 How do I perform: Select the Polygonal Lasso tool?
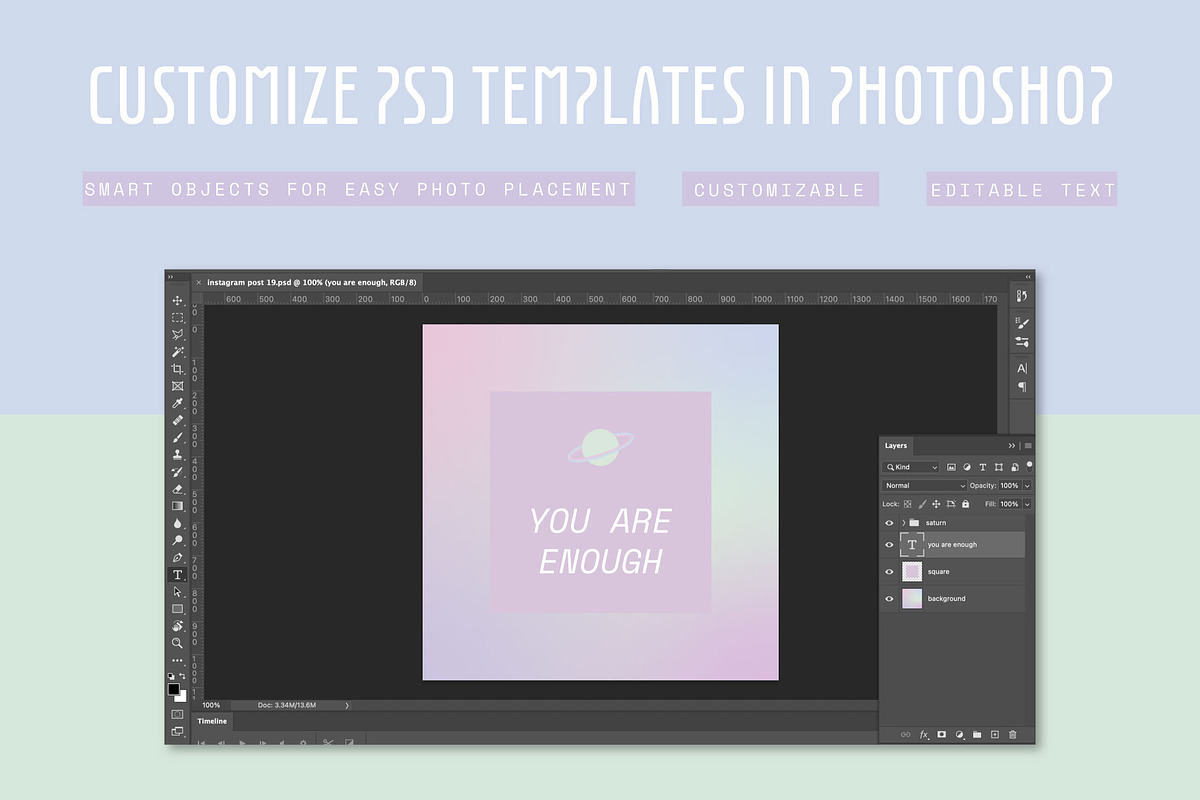177,335
